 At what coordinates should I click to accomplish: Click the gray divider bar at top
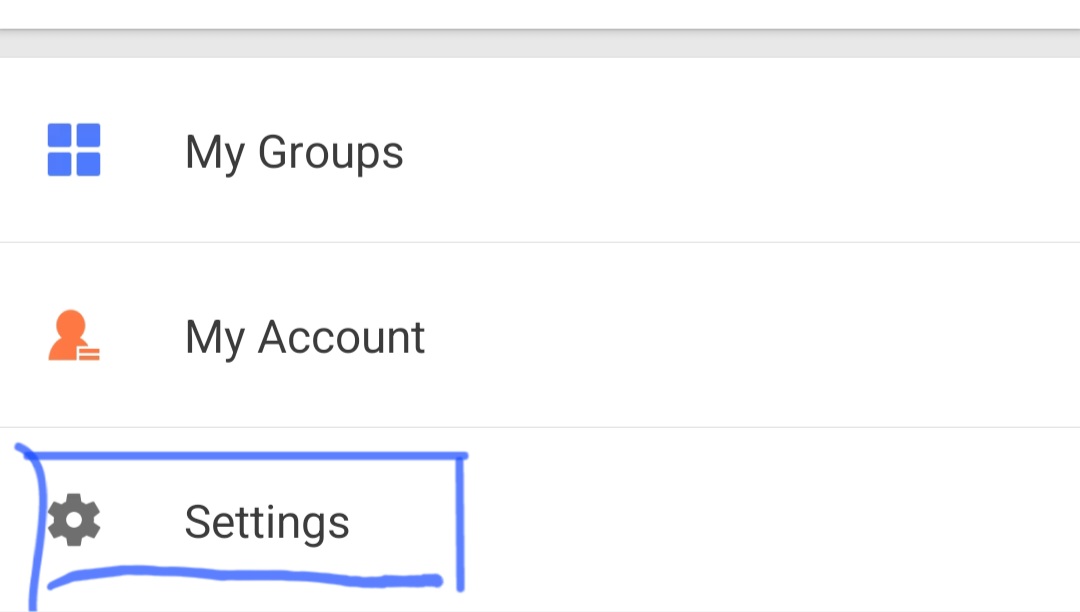point(540,43)
